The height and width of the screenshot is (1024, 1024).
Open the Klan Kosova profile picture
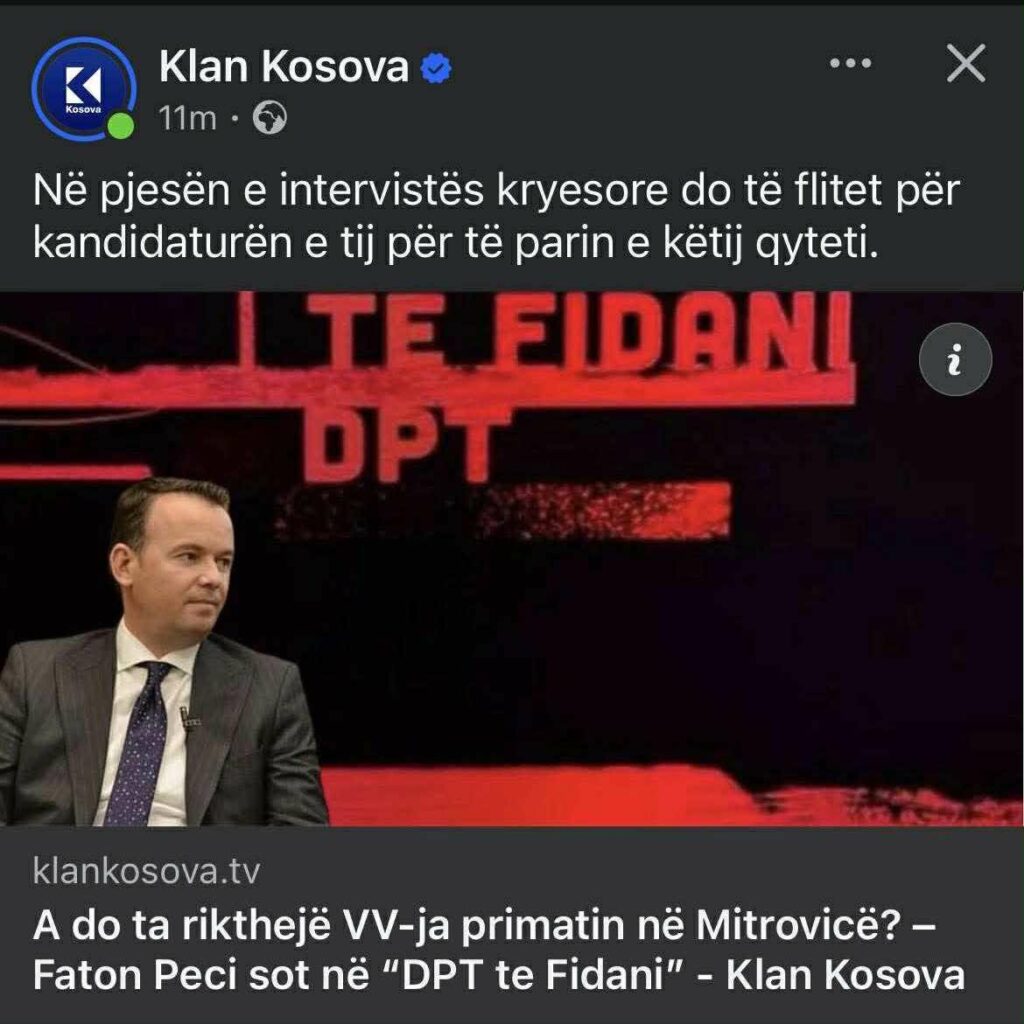84,89
